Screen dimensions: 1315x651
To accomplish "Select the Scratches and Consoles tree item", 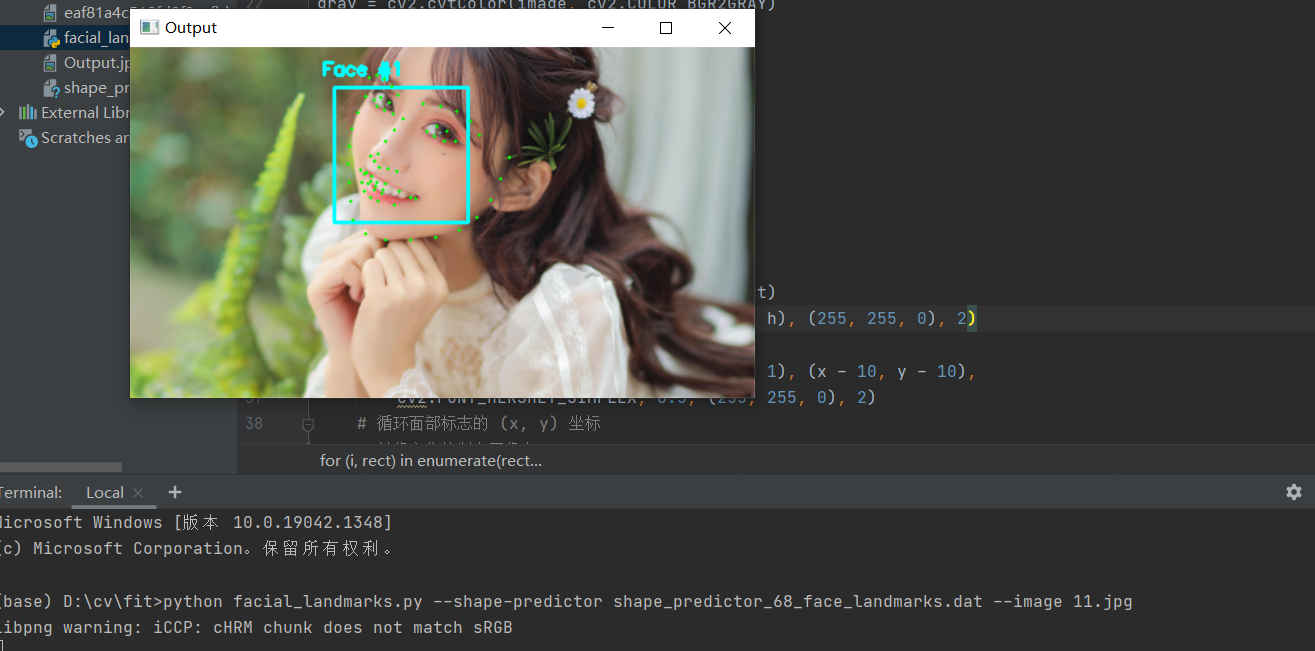I will coord(84,138).
